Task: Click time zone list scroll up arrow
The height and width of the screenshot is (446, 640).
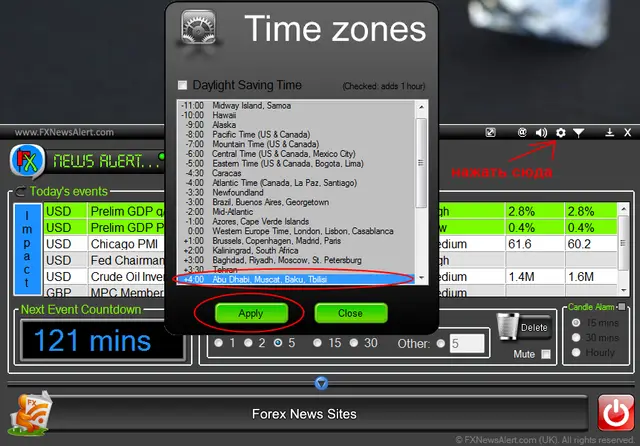Action: [x=422, y=107]
